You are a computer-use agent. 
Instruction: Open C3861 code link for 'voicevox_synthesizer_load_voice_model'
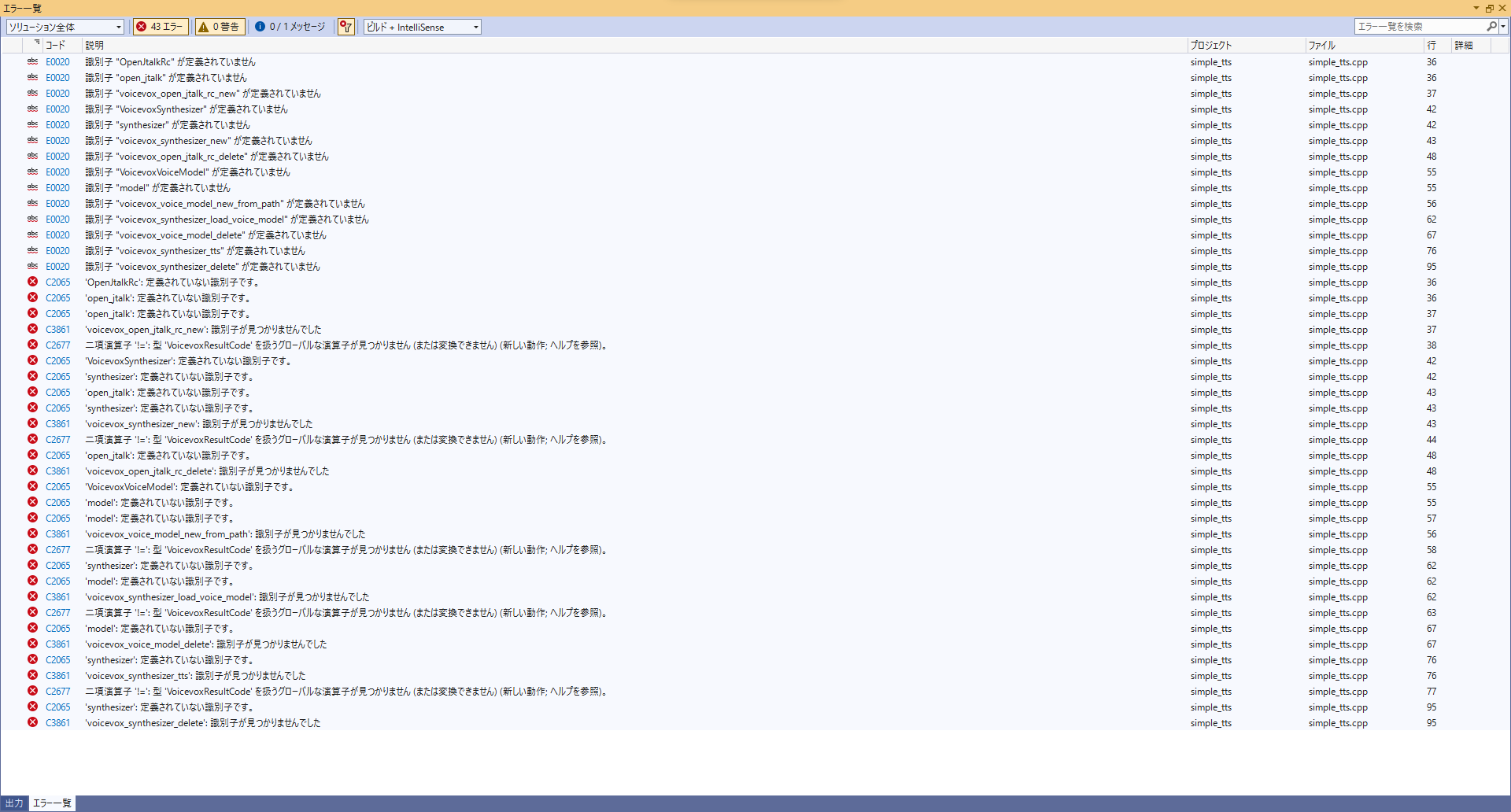tap(57, 596)
